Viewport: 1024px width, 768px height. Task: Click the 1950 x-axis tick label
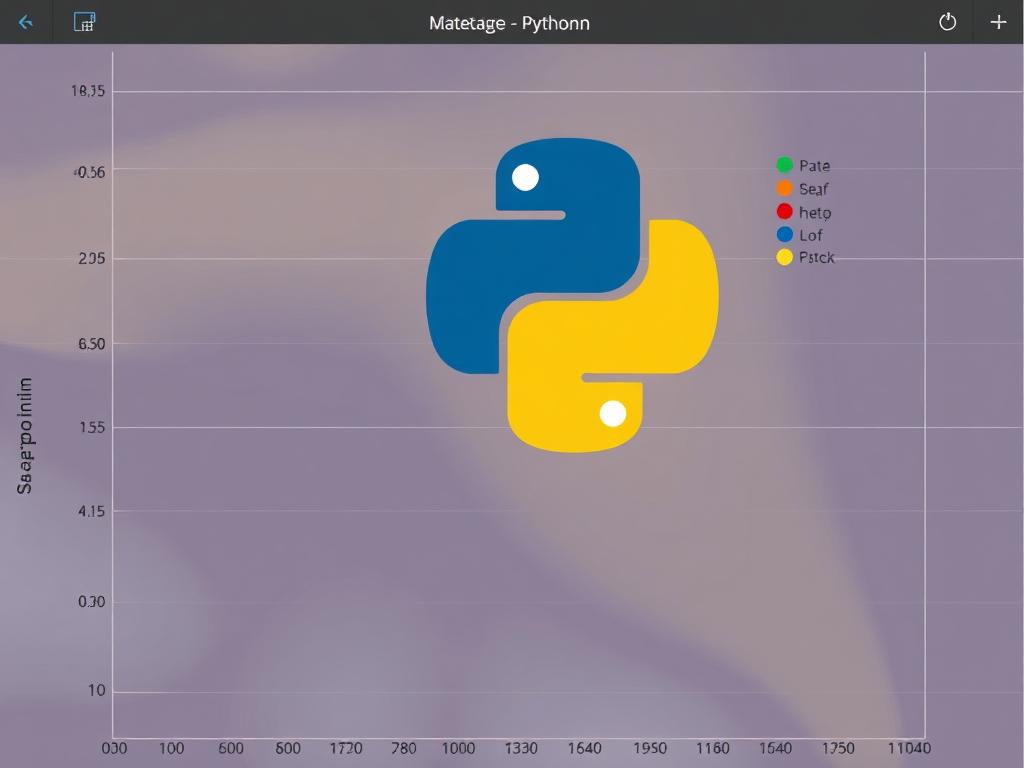[x=650, y=748]
